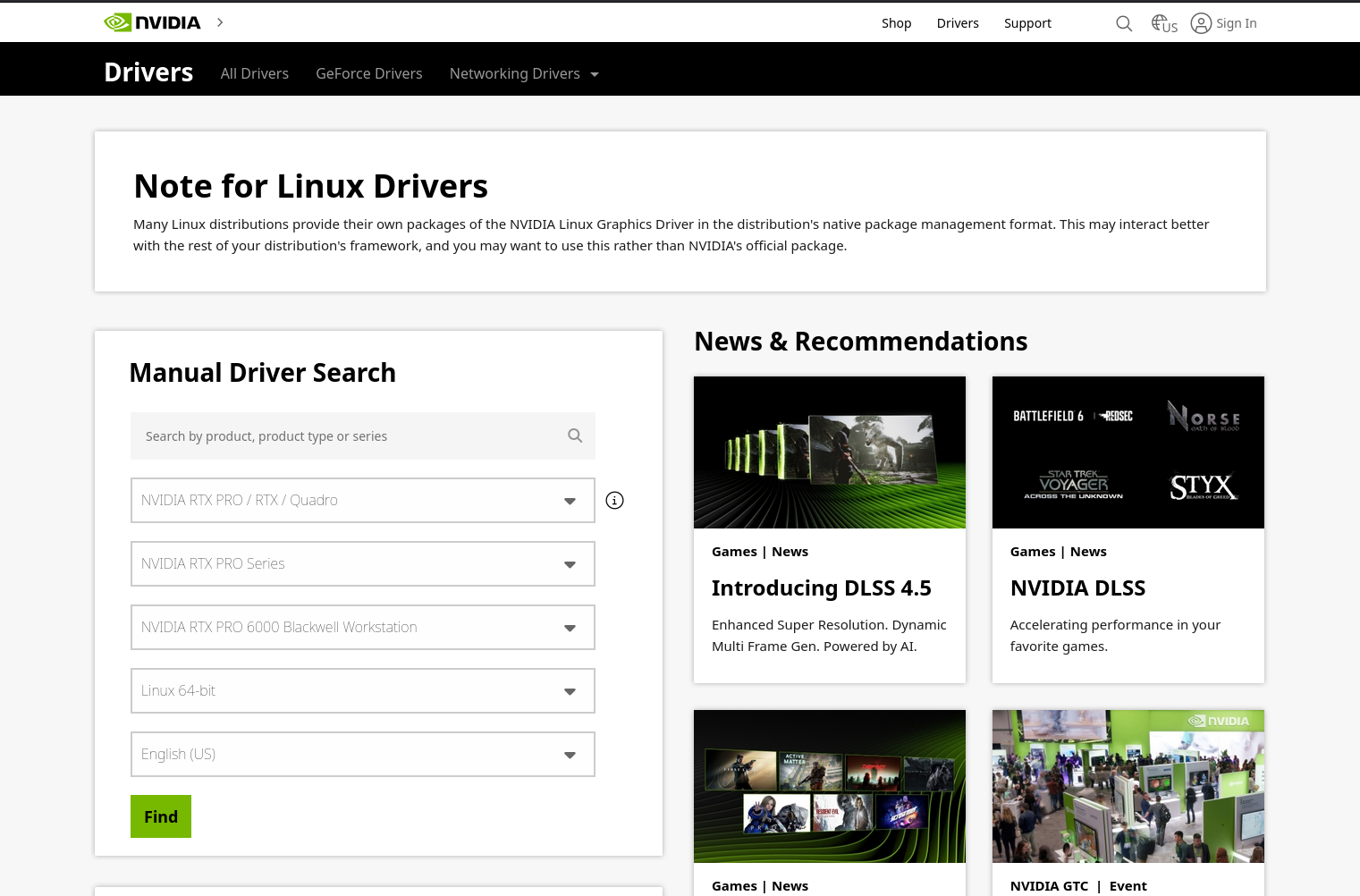Click the 'NVIDIA DLSS' headline

coord(1077,587)
